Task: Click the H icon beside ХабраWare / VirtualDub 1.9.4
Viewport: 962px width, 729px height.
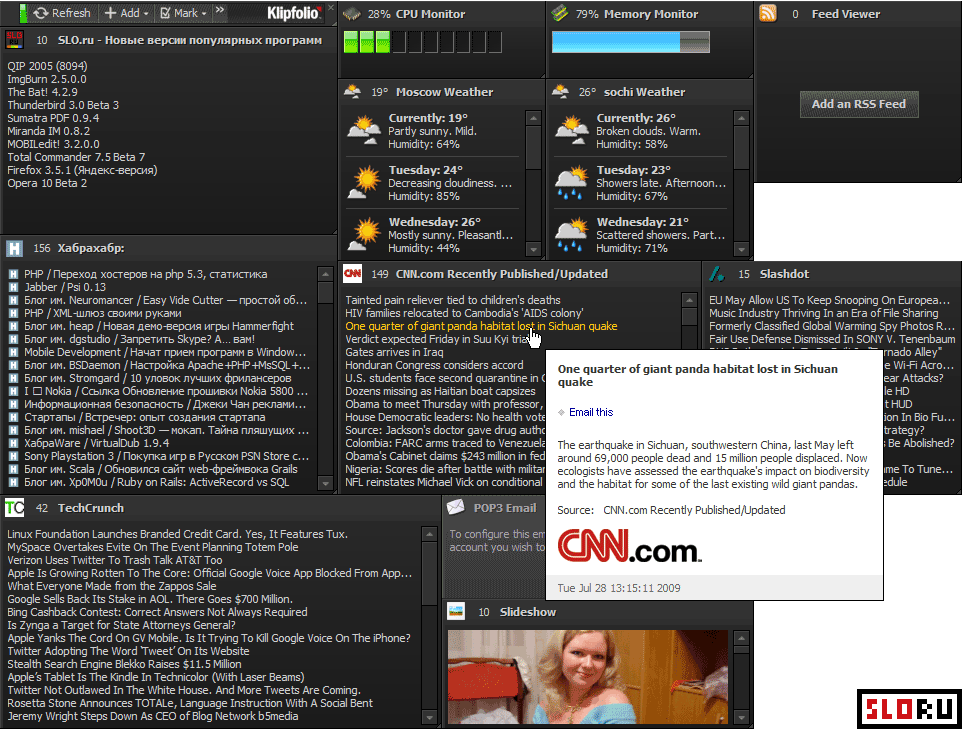Action: pyautogui.click(x=13, y=443)
